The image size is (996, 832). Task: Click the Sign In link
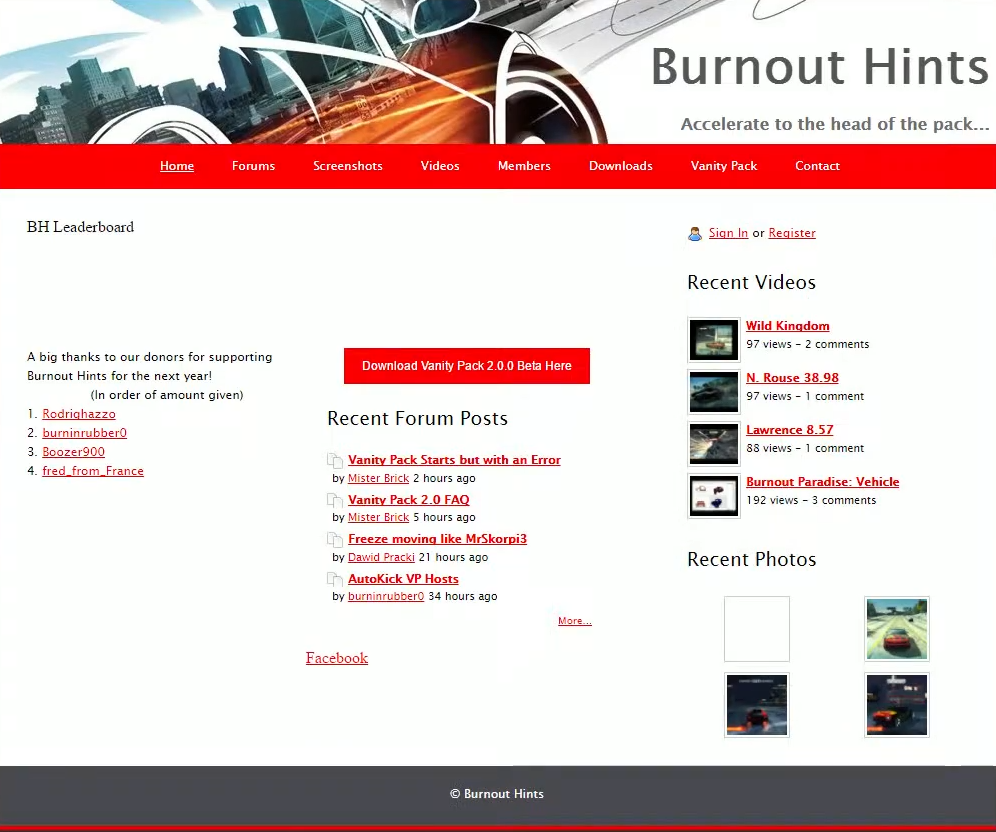[728, 233]
